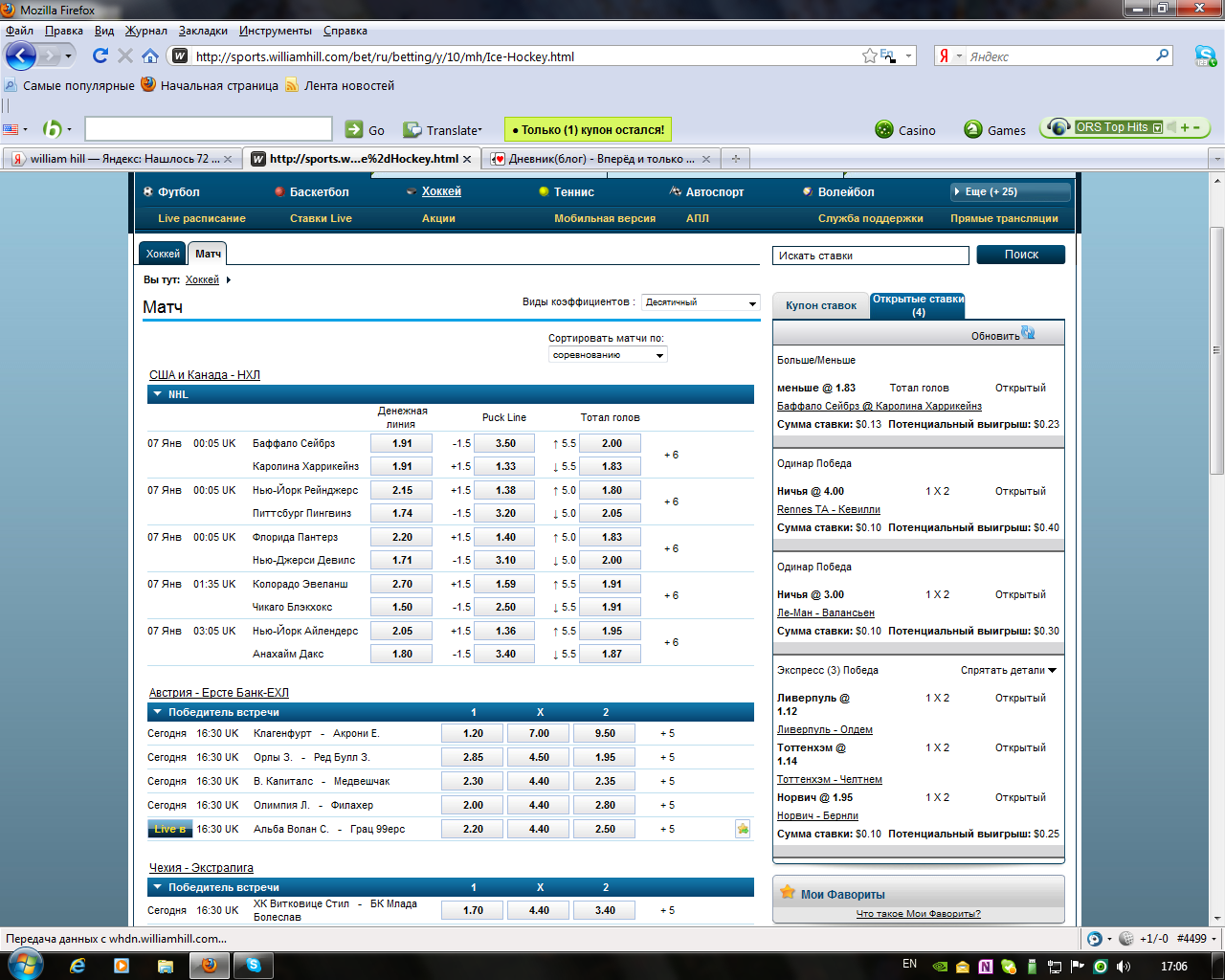Select the 1.91 odds for Баффало Сейбрз
Viewport: 1225px width, 980px height.
pyautogui.click(x=402, y=443)
